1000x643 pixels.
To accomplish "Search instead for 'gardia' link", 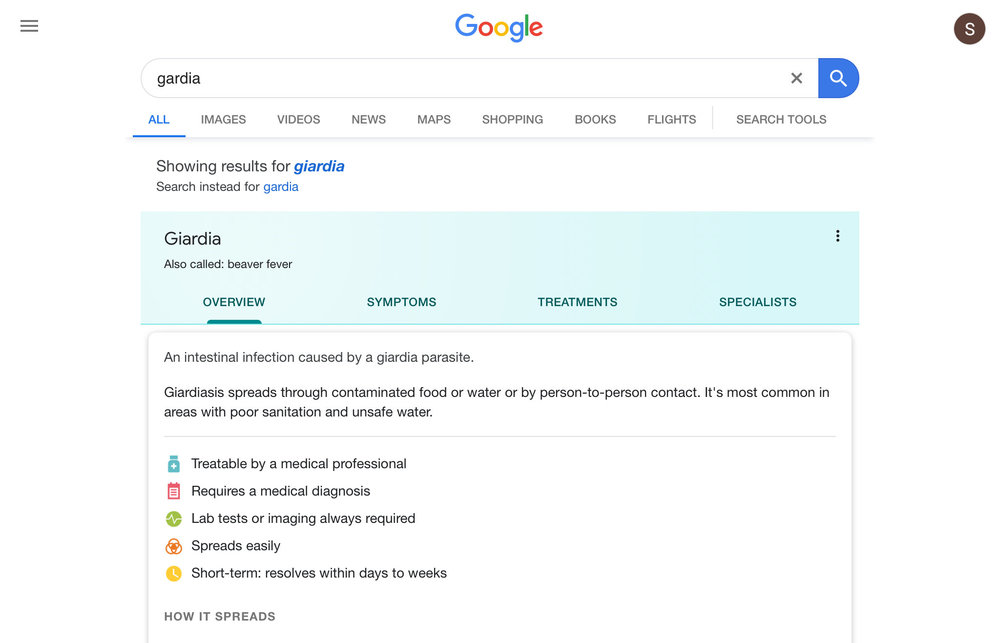I will coord(281,187).
